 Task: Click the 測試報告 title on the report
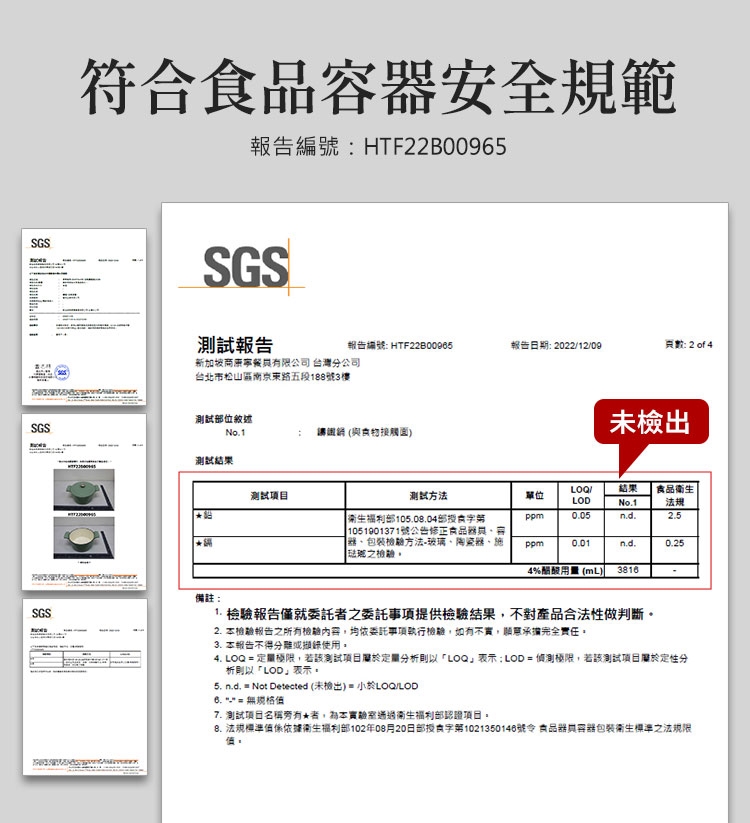click(234, 345)
